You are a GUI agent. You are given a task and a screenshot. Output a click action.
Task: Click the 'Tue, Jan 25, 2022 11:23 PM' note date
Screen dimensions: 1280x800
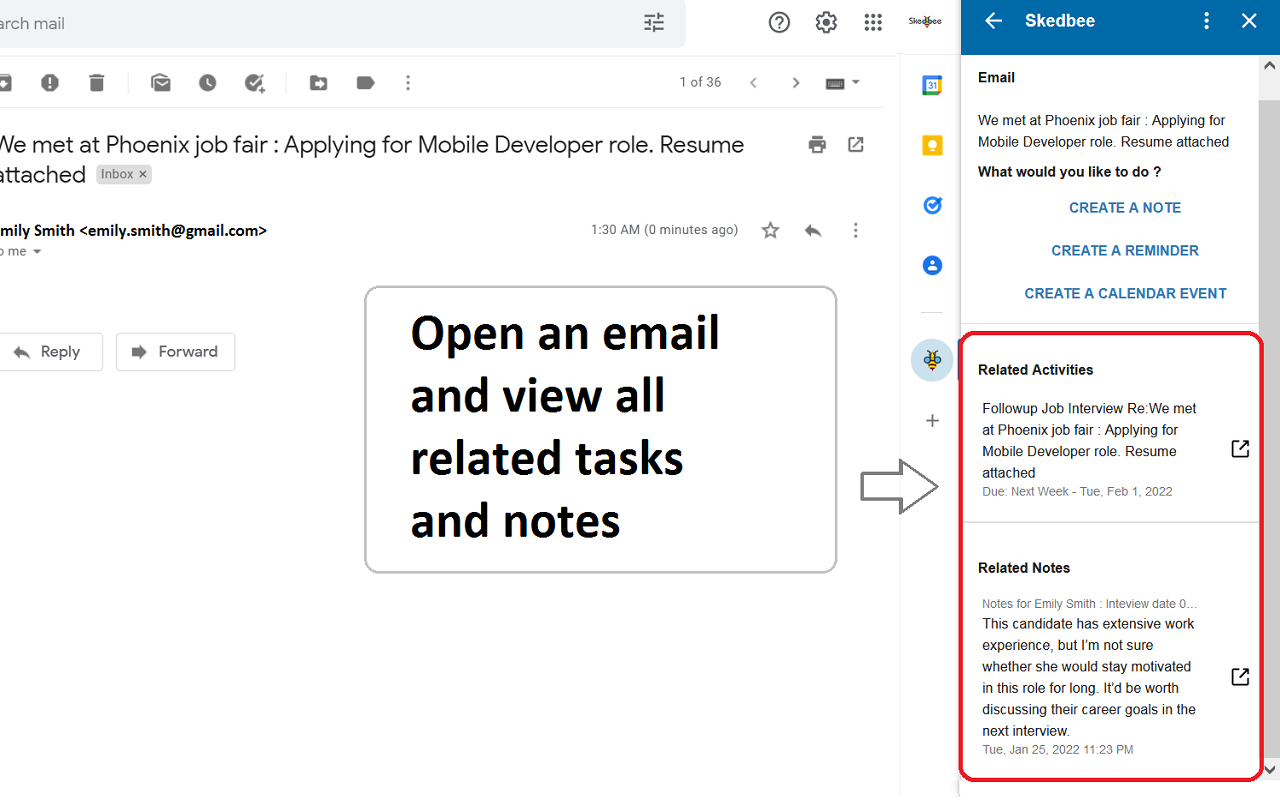point(1057,750)
